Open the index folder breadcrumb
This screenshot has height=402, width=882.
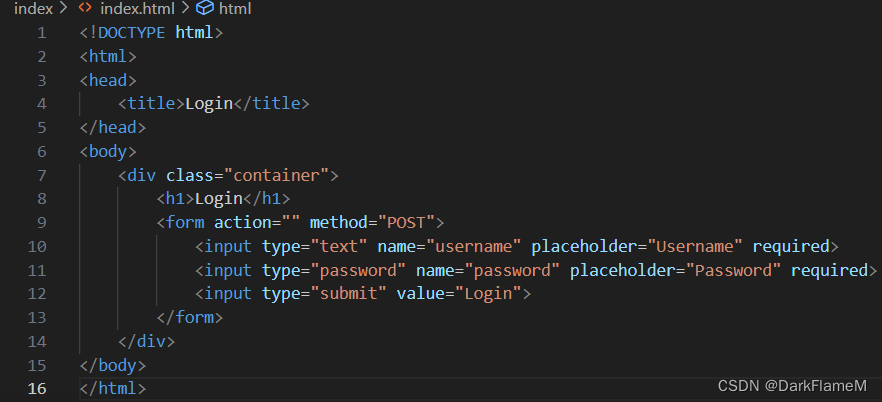pos(33,9)
